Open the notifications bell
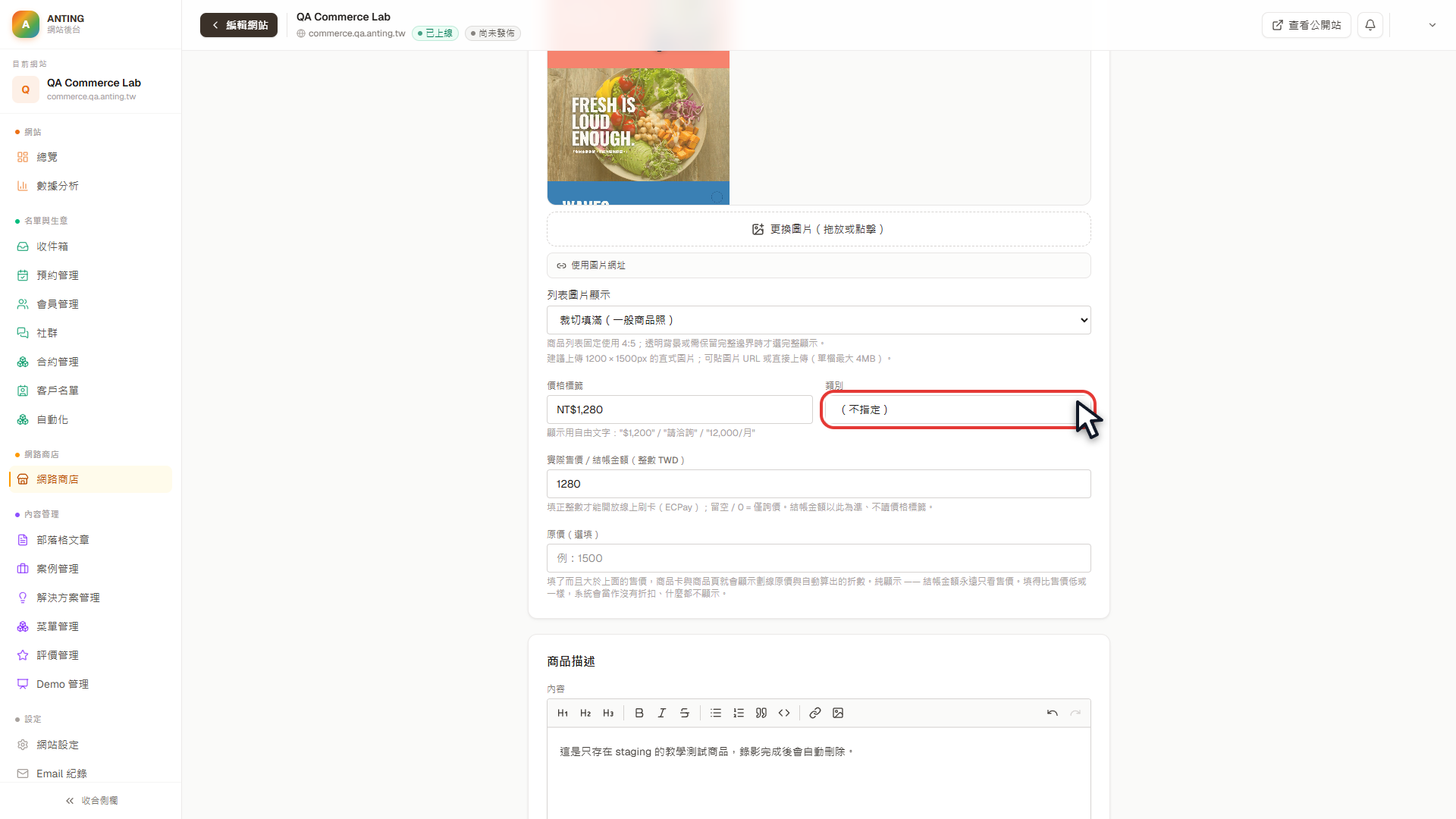Viewport: 1456px width, 819px height. point(1370,25)
